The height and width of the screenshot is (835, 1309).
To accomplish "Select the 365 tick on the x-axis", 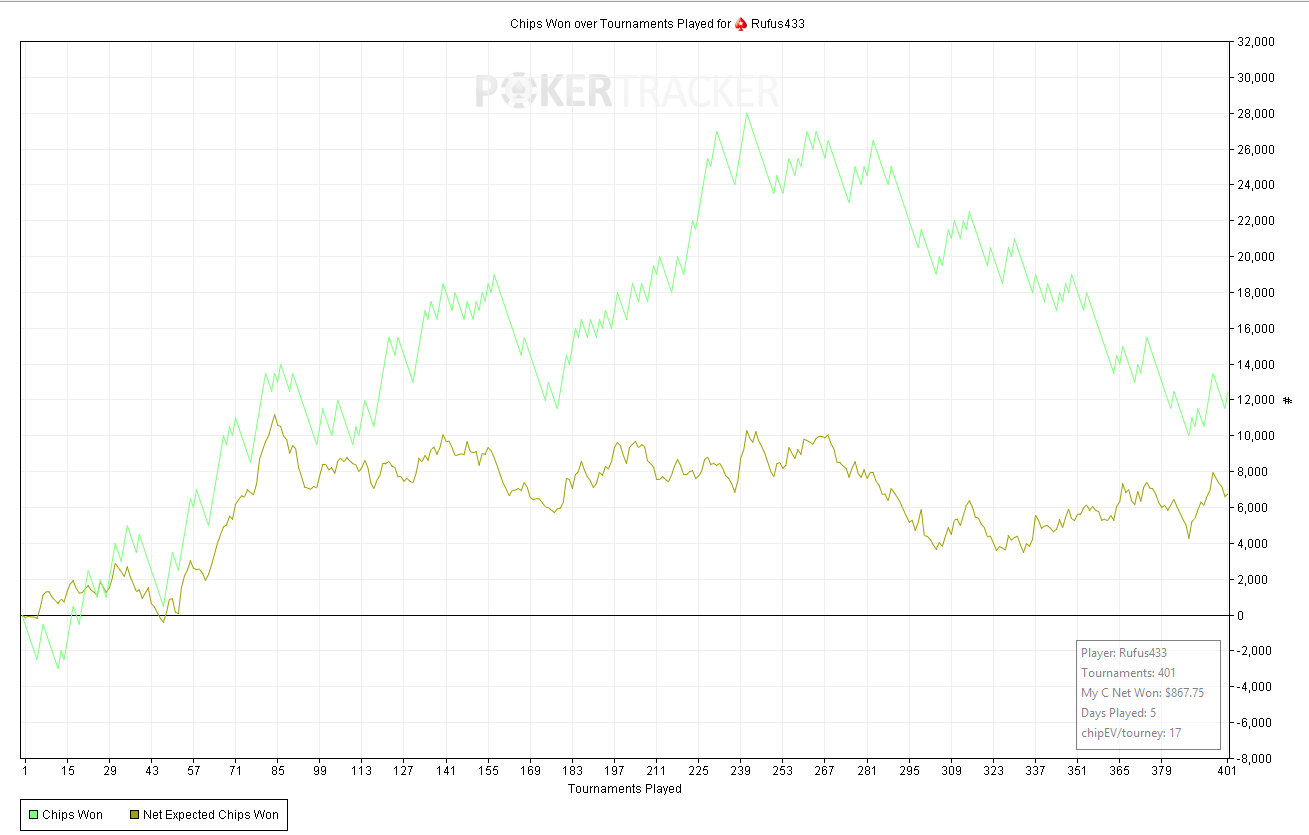I will pyautogui.click(x=1119, y=772).
